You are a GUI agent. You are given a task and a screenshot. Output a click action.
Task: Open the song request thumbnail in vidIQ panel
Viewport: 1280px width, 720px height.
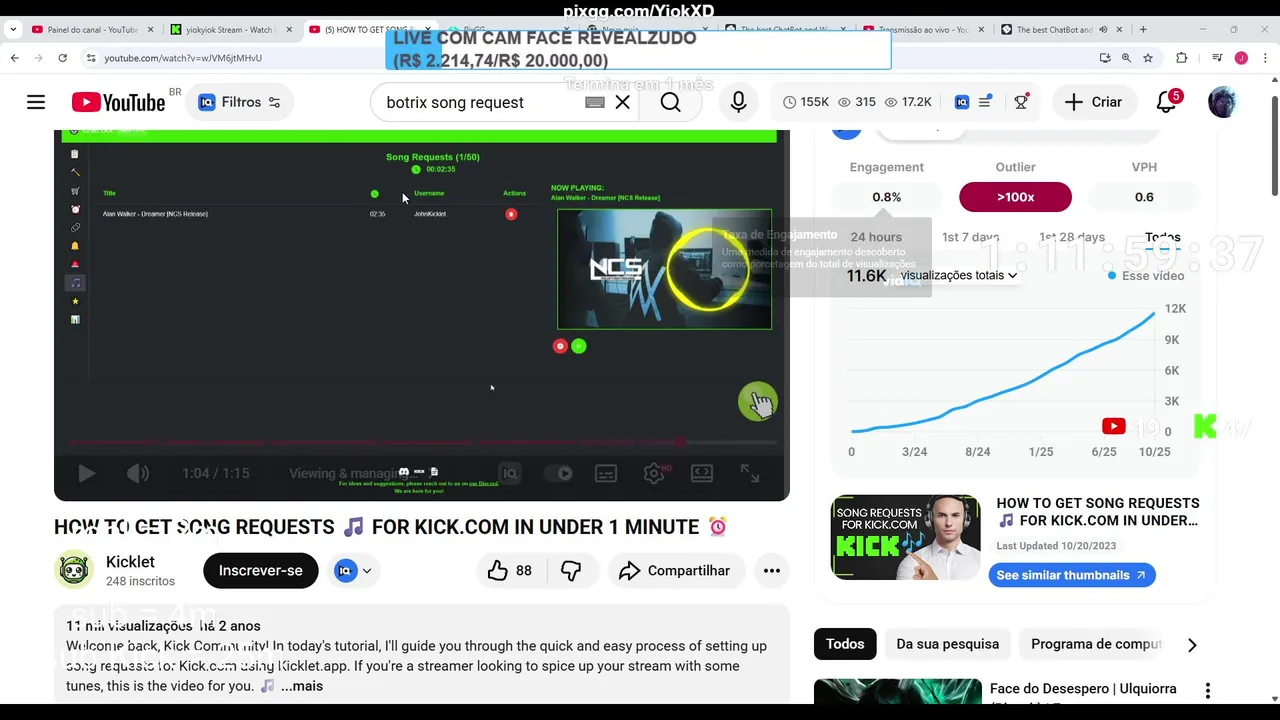pos(906,537)
